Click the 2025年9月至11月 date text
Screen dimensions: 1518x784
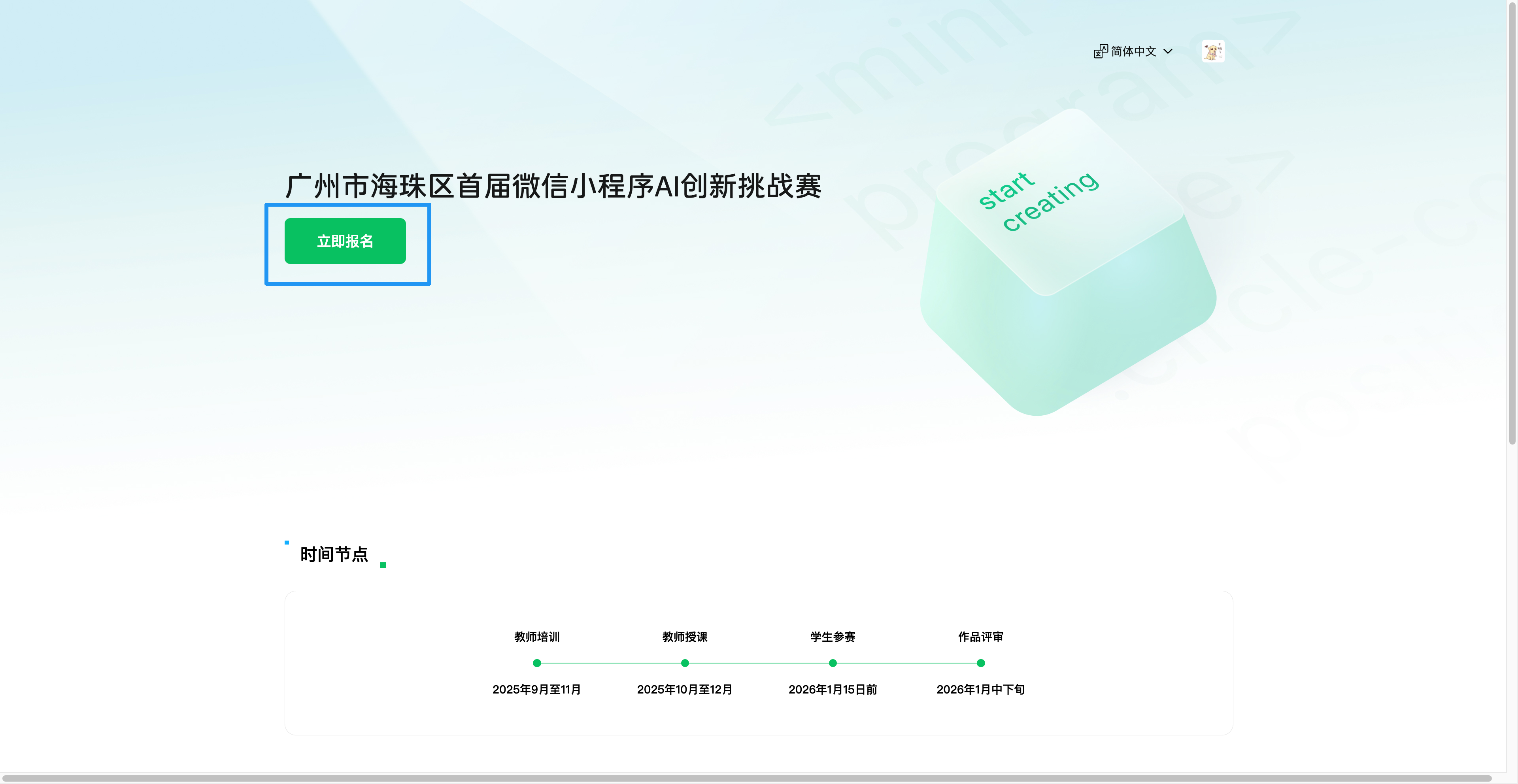coord(536,689)
